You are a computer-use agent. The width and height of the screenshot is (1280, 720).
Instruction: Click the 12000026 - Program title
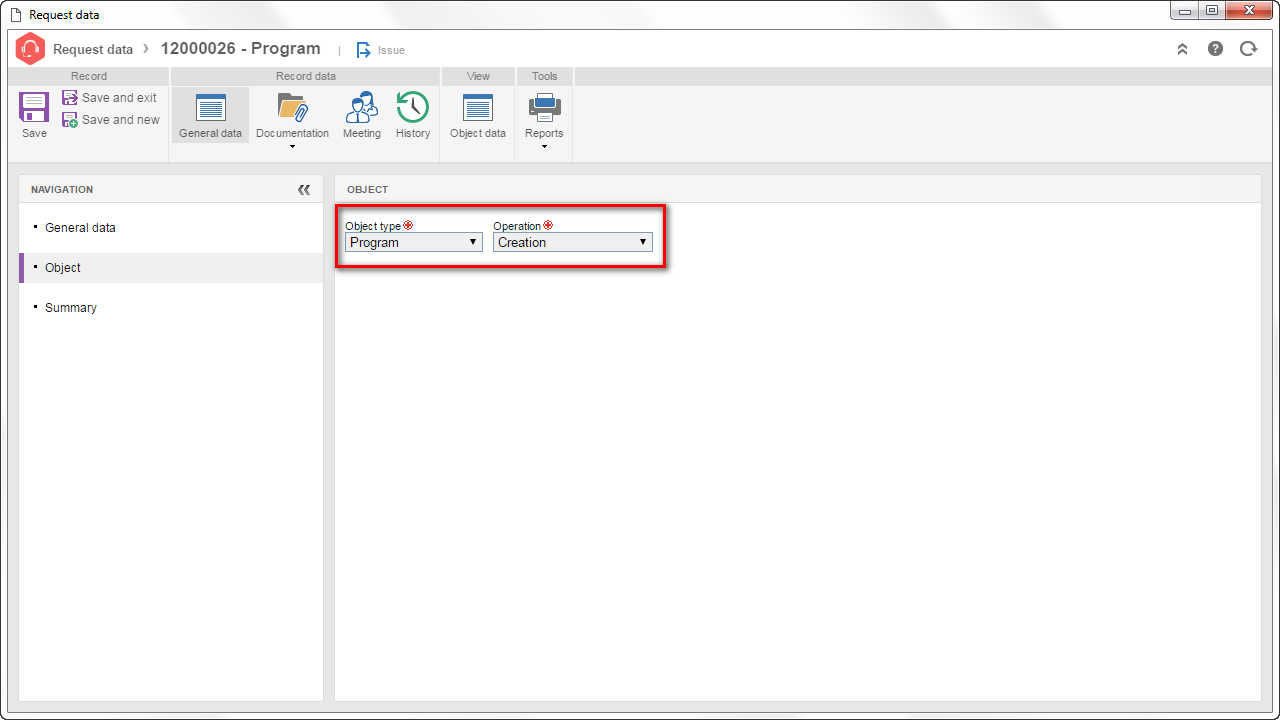click(x=241, y=48)
